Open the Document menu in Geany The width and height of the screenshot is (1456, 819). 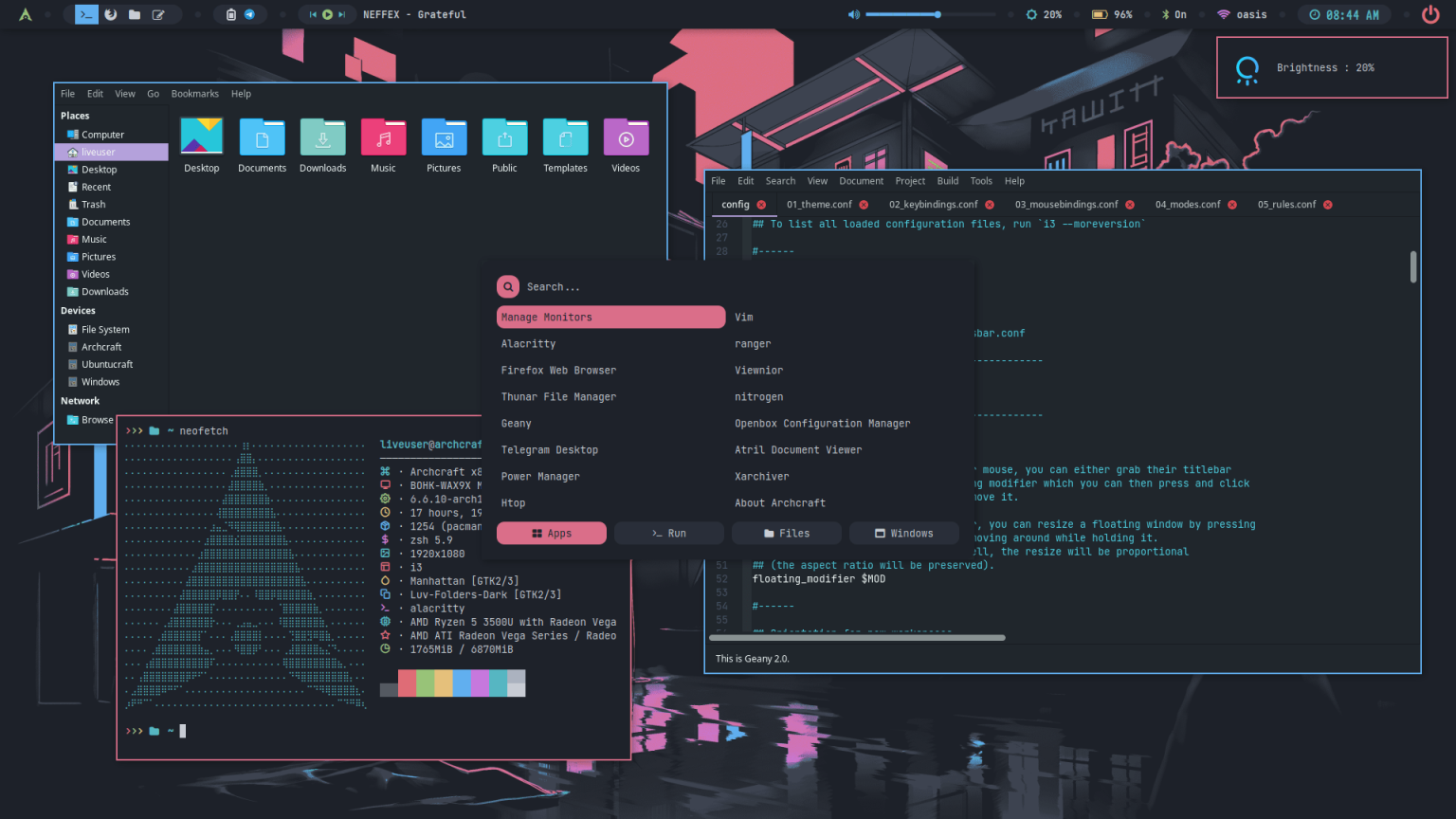click(861, 180)
